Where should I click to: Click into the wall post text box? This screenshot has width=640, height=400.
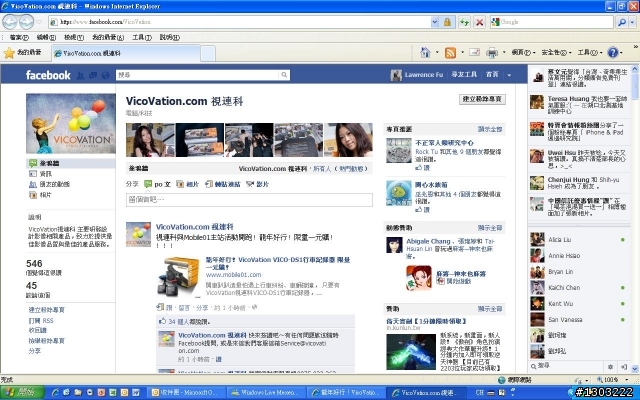249,200
